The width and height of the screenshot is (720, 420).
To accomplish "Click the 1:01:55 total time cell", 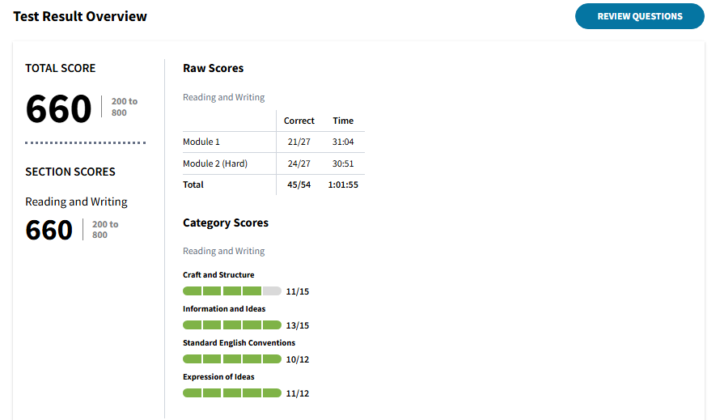I will click(343, 185).
